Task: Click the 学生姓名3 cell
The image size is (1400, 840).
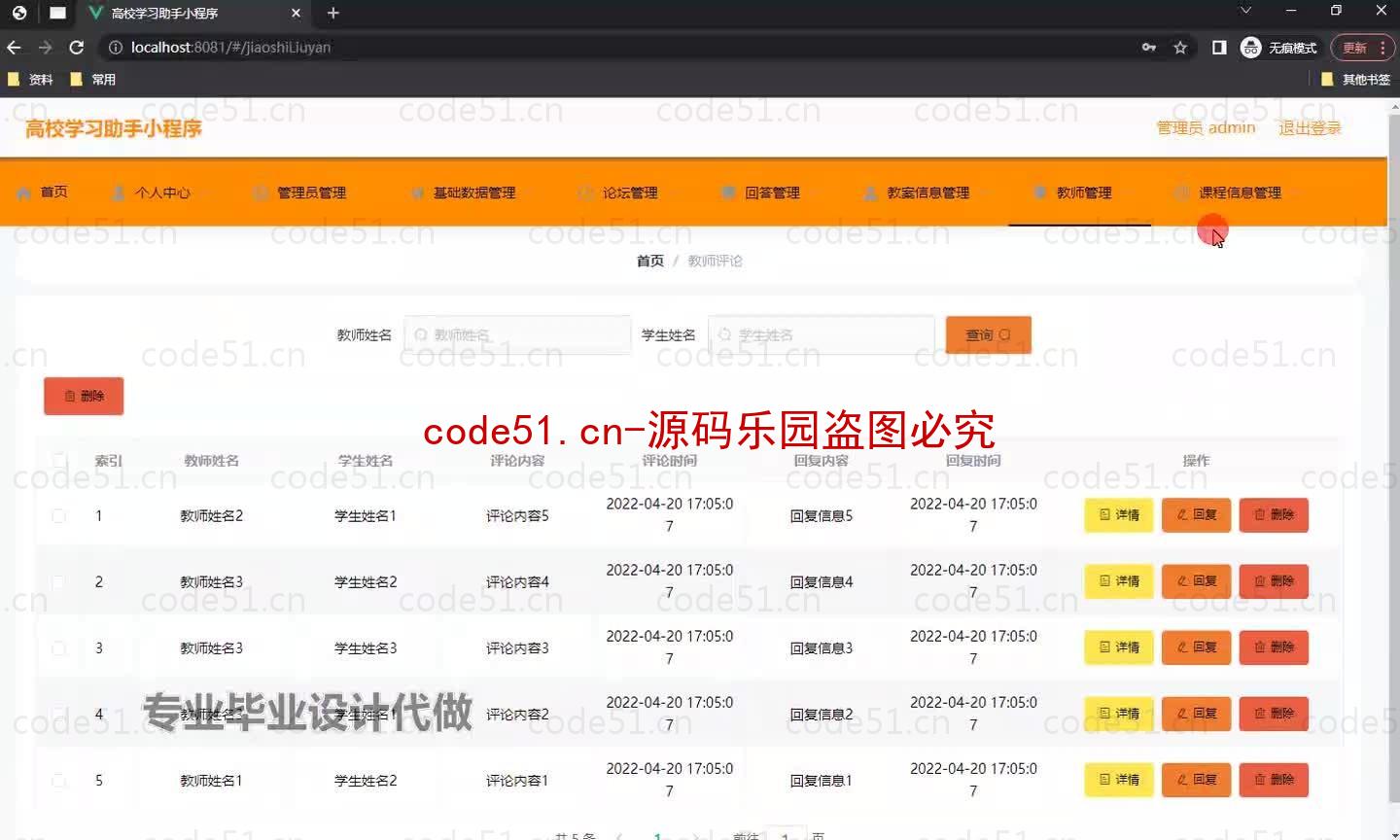Action: click(366, 648)
